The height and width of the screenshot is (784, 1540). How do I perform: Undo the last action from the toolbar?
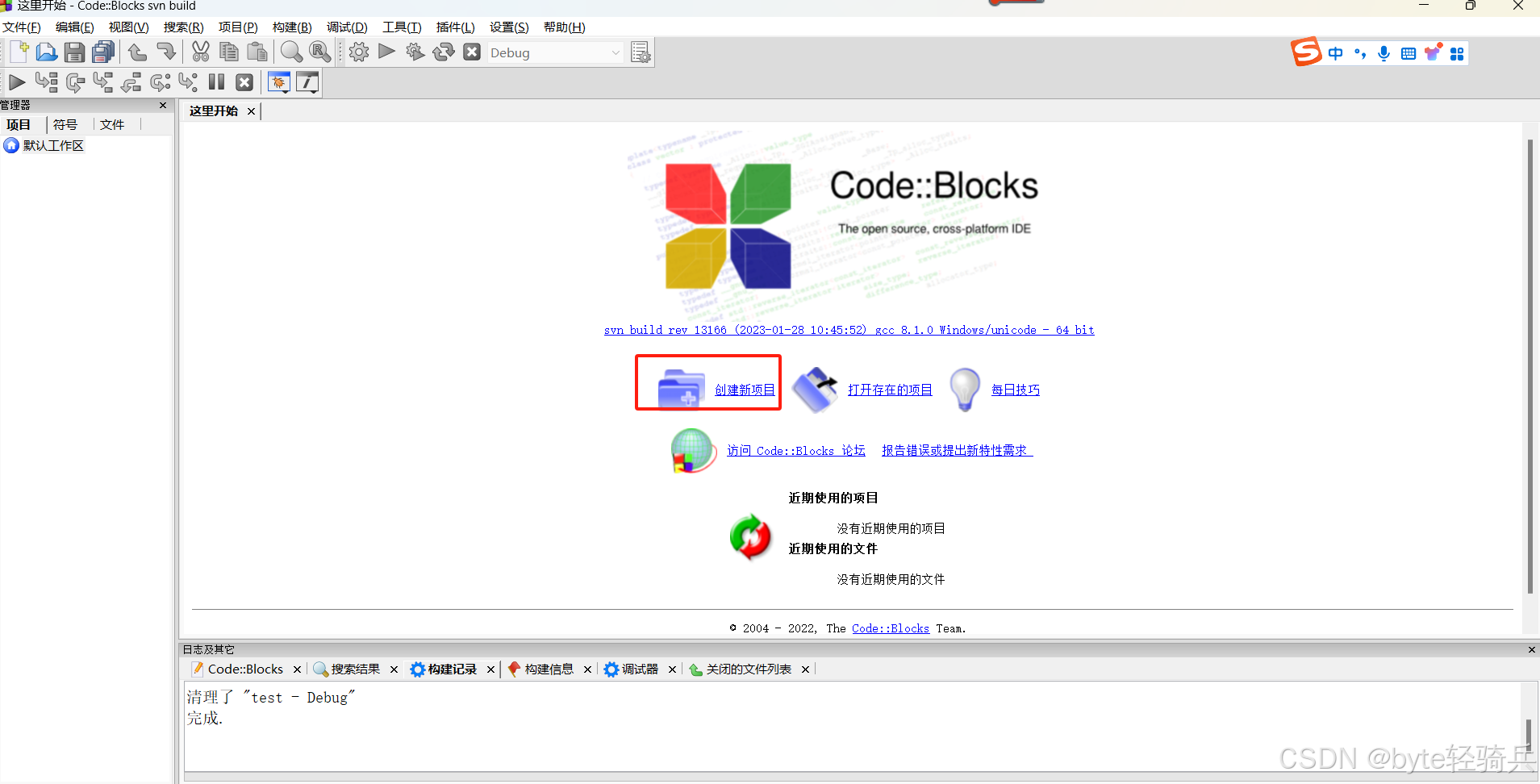pyautogui.click(x=138, y=52)
